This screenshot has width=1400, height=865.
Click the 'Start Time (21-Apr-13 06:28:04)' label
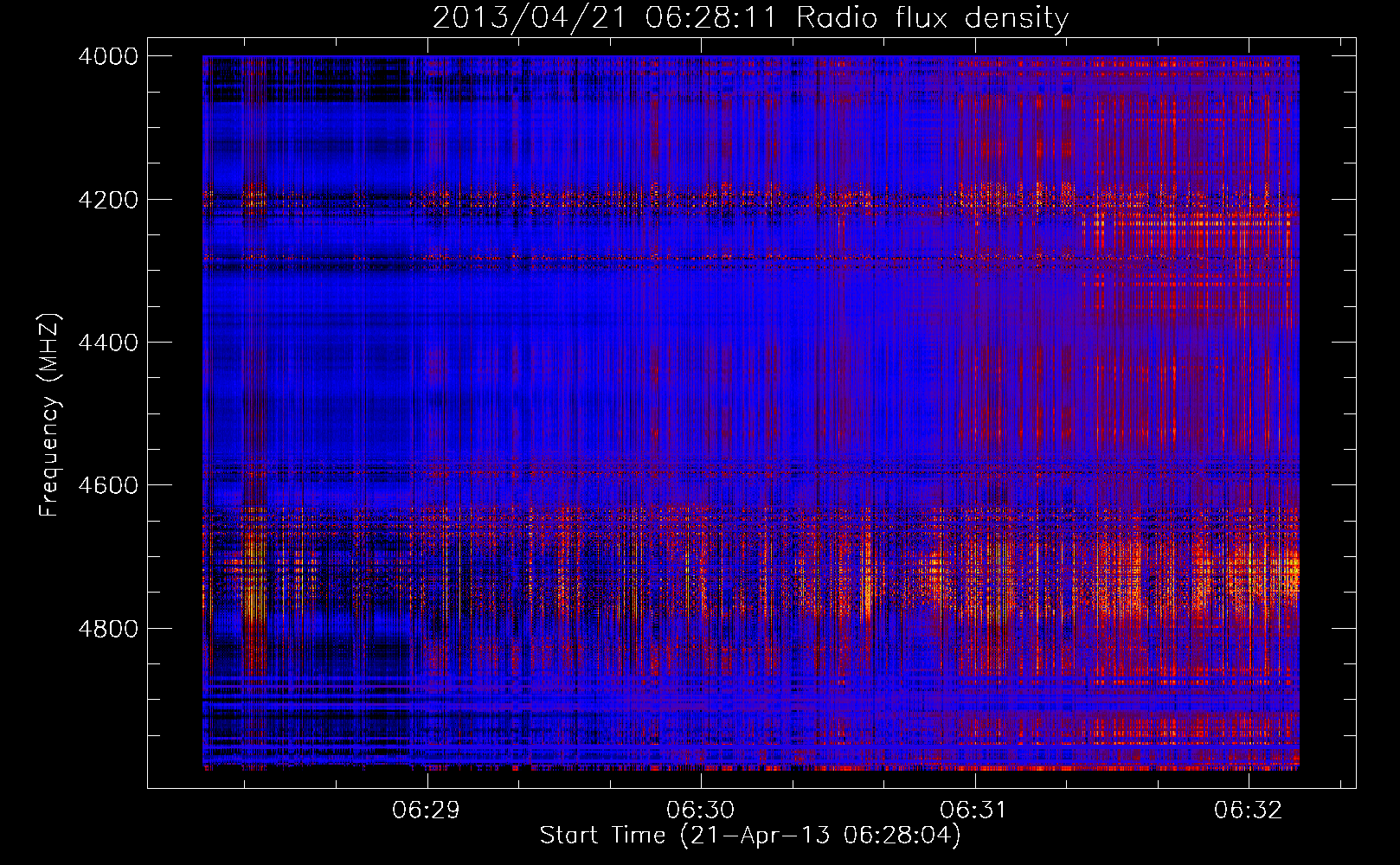pos(750,836)
